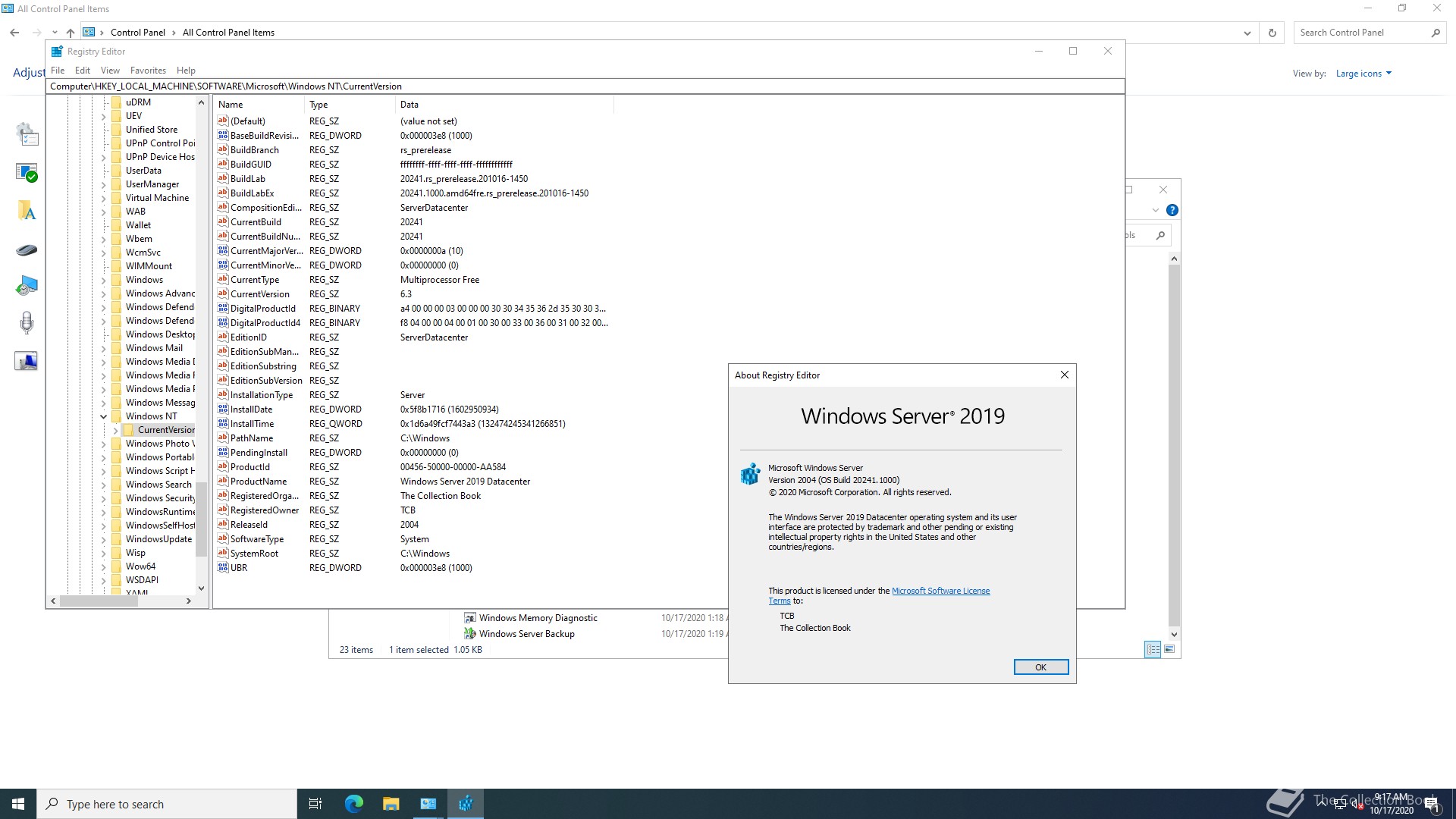The height and width of the screenshot is (819, 1456).
Task: Select the Wallet folder icon
Action: tap(116, 225)
